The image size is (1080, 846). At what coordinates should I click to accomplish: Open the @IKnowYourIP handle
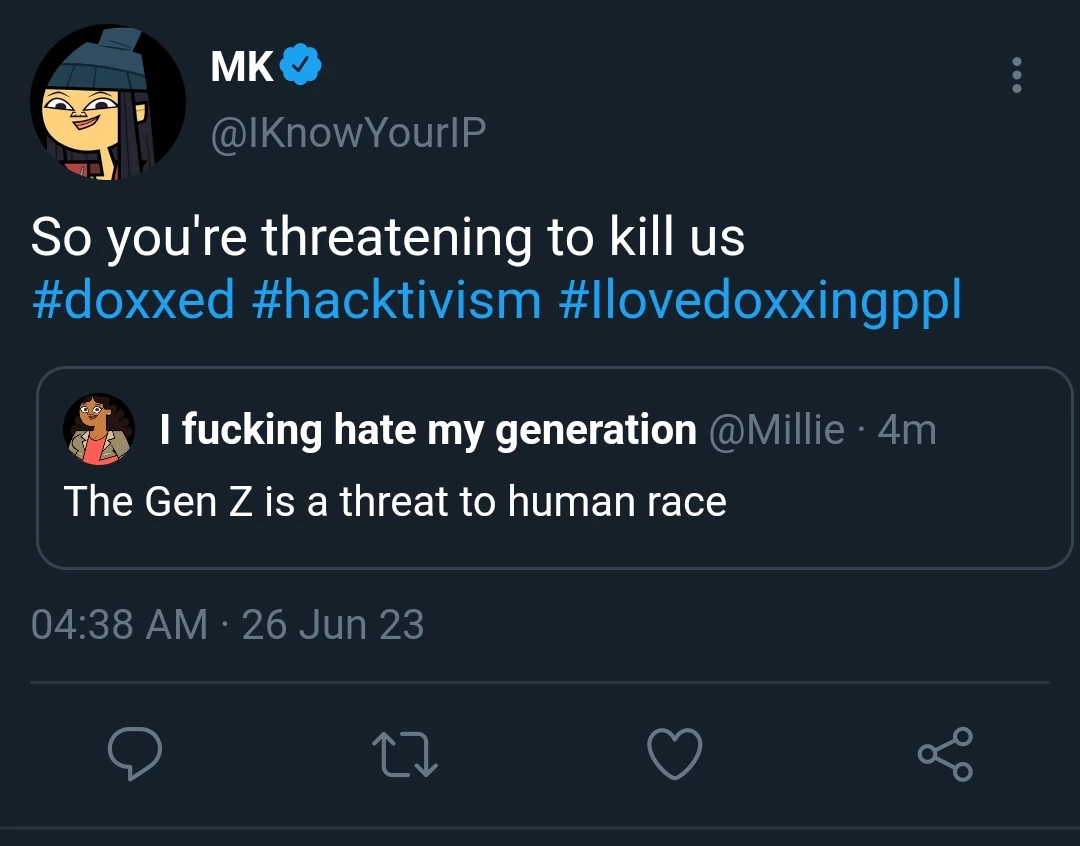point(348,133)
